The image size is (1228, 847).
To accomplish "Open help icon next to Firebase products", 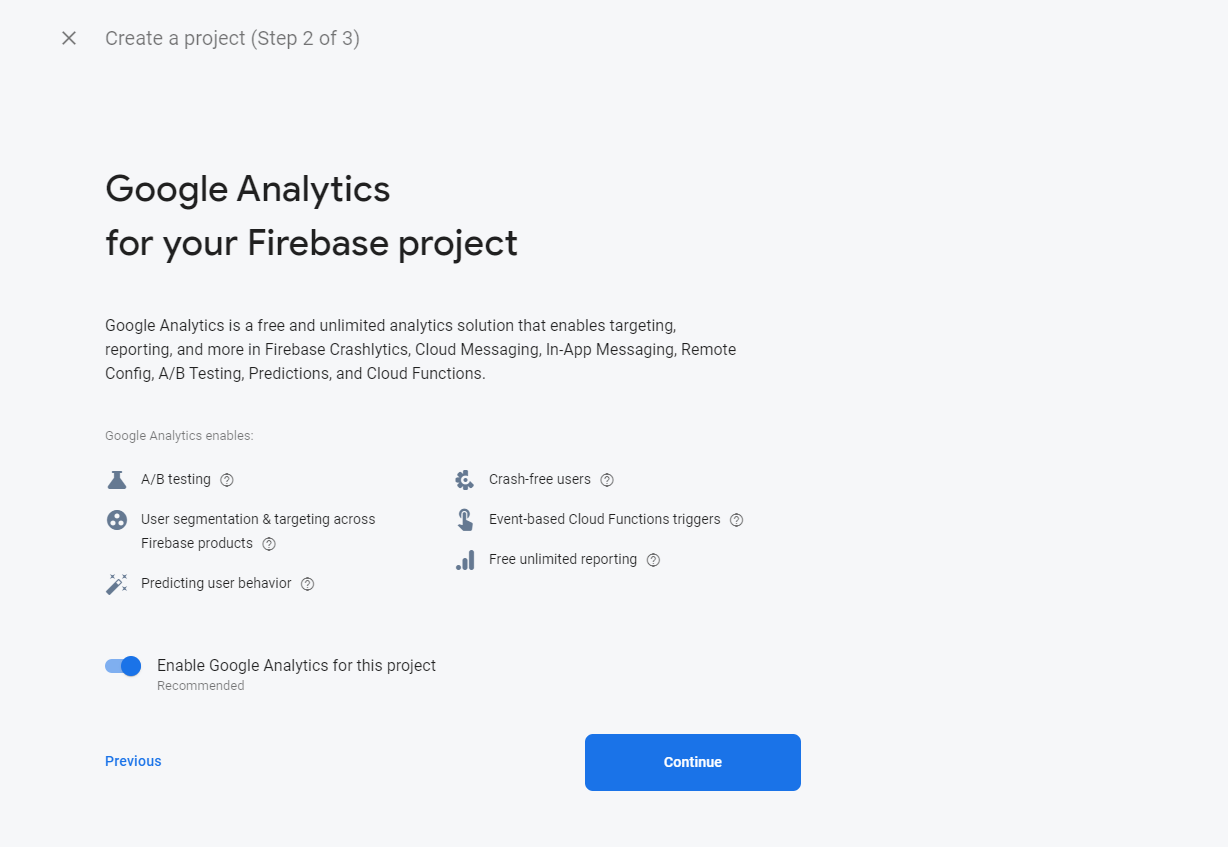I will click(x=269, y=544).
